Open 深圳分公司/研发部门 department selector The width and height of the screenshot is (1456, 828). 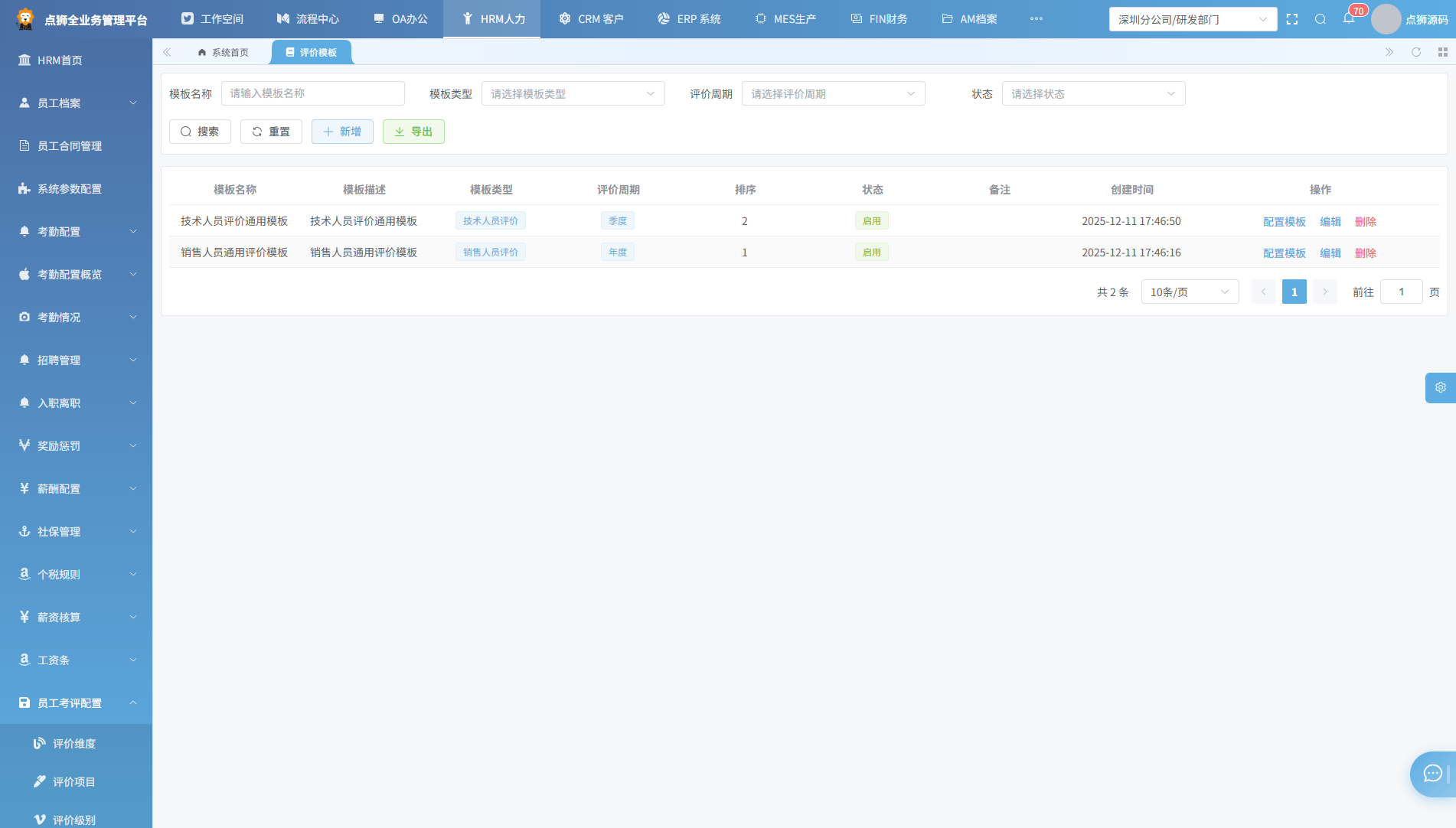point(1193,19)
